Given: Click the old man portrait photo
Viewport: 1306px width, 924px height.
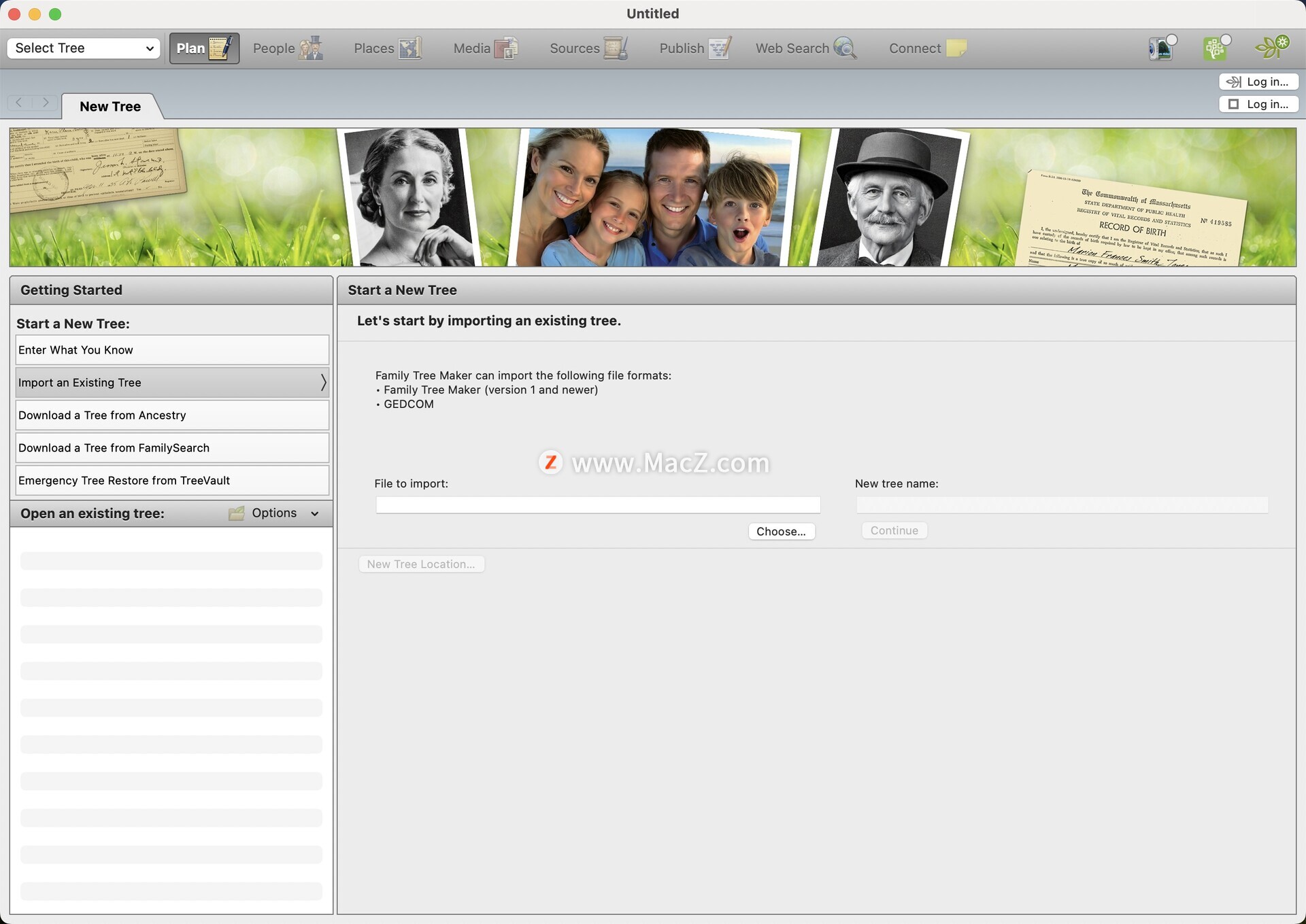Looking at the screenshot, I should [x=891, y=197].
